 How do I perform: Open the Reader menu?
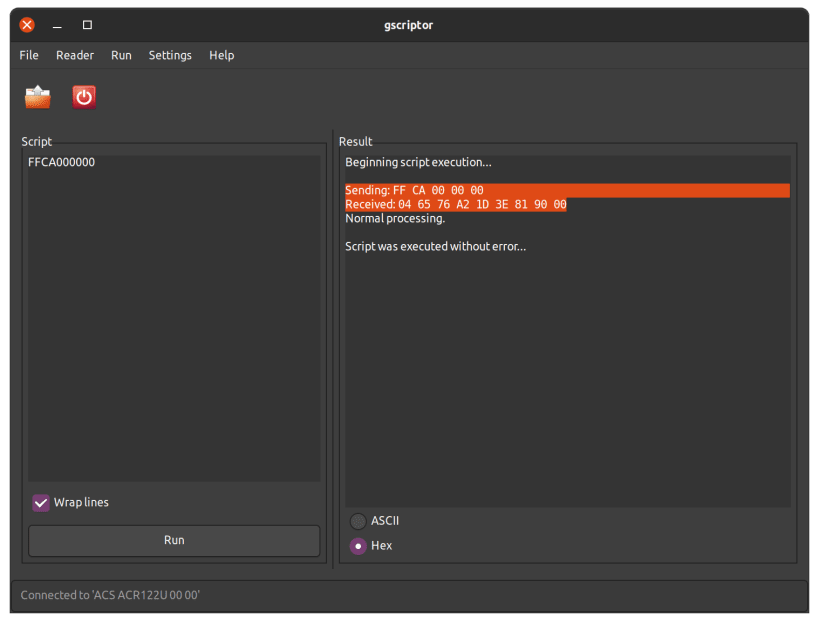pos(75,55)
